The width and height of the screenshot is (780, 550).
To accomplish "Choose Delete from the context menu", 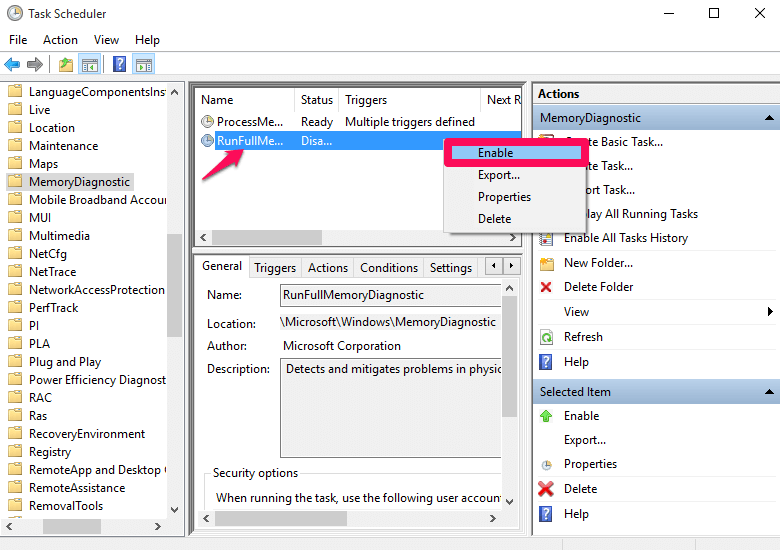I will point(513,219).
